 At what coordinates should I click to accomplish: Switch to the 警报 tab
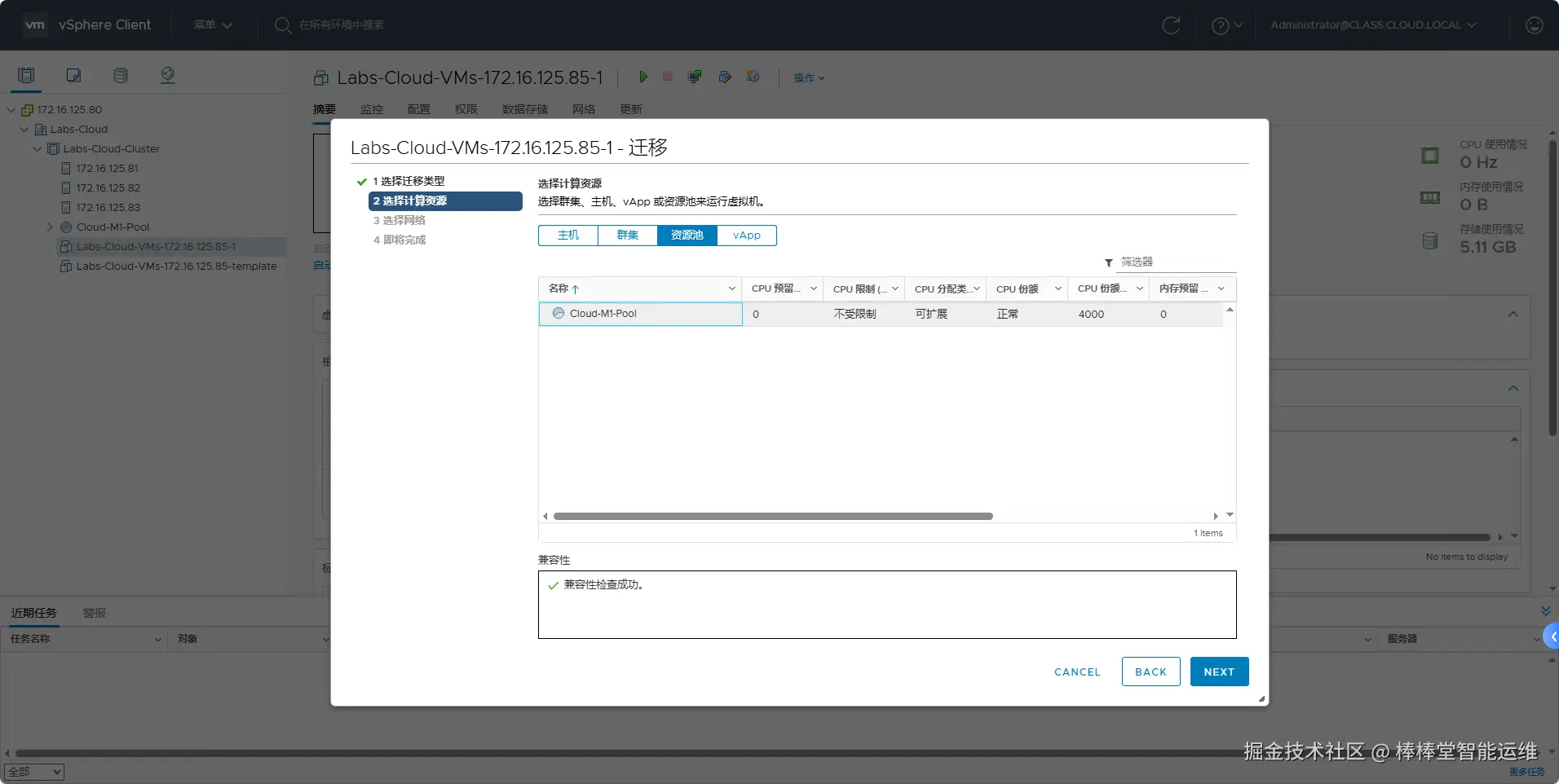point(95,613)
